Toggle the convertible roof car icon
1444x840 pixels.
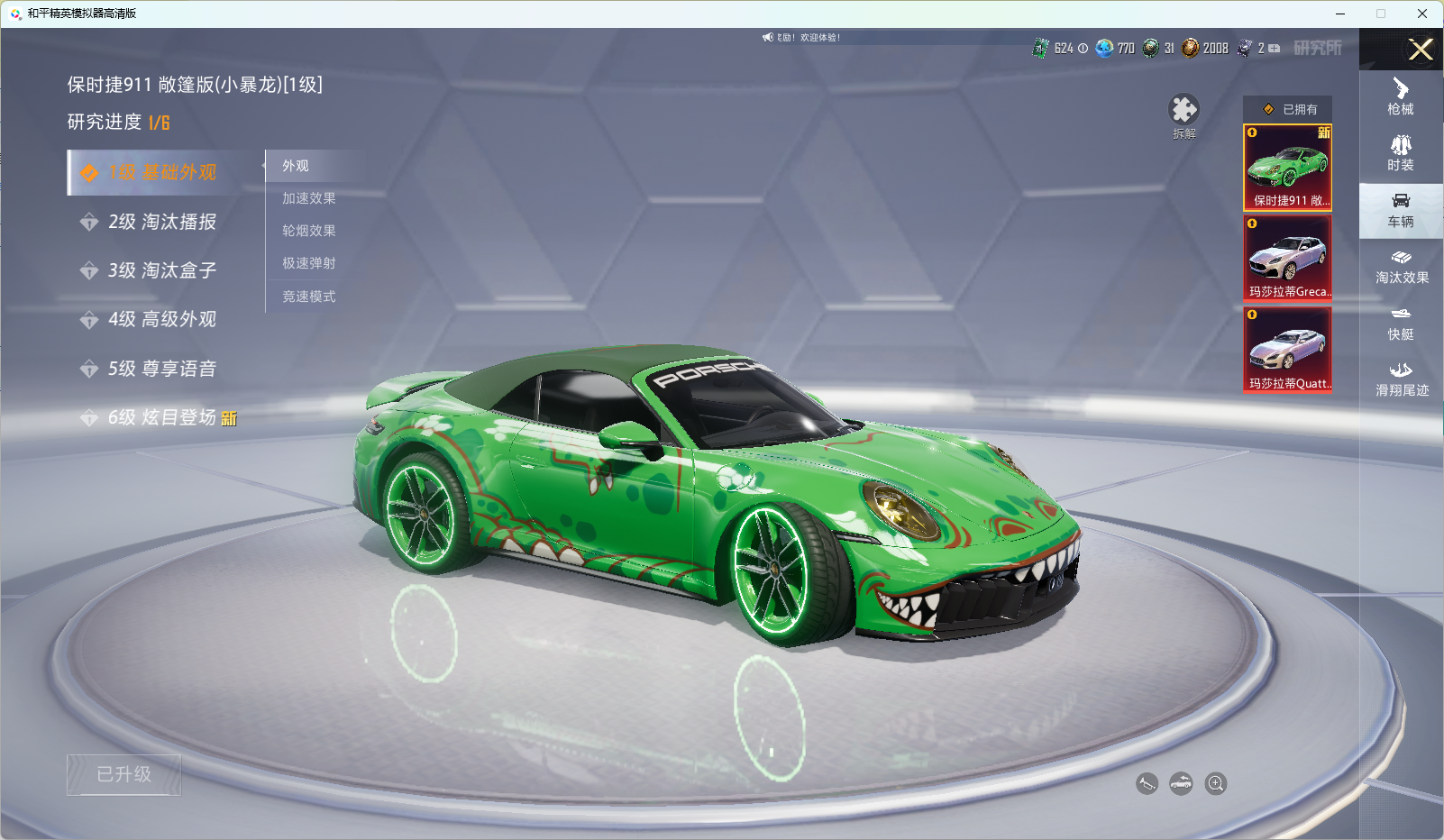[1181, 783]
